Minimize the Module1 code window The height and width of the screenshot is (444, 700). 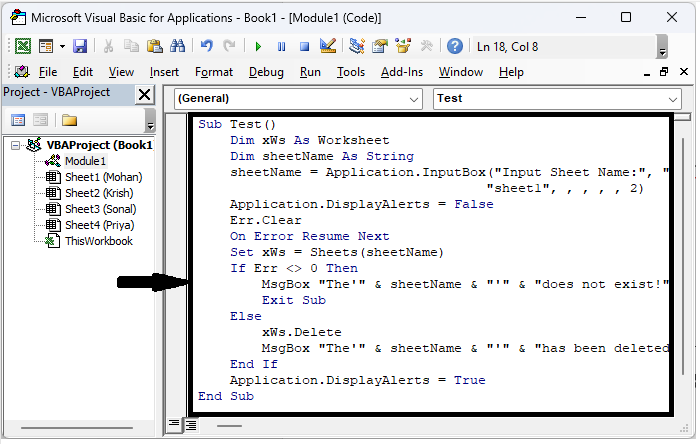click(x=647, y=72)
